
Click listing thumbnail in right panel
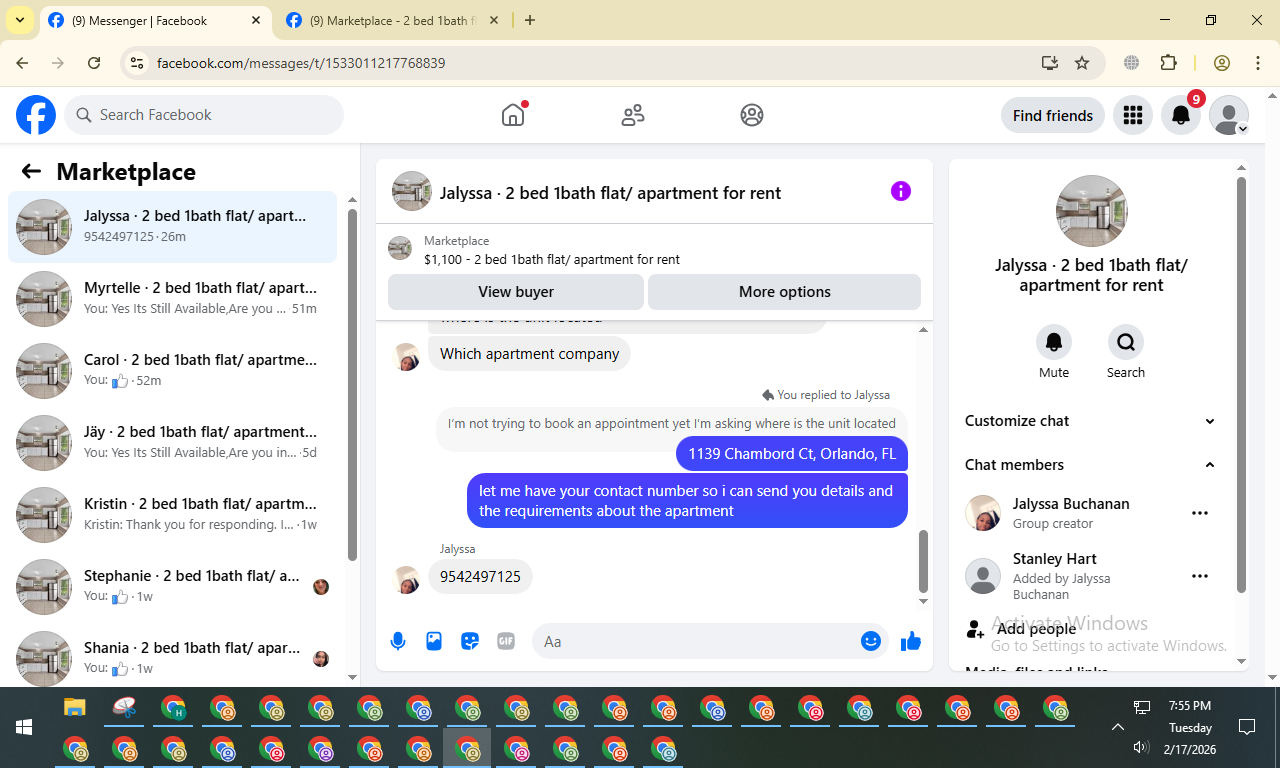coord(1092,211)
